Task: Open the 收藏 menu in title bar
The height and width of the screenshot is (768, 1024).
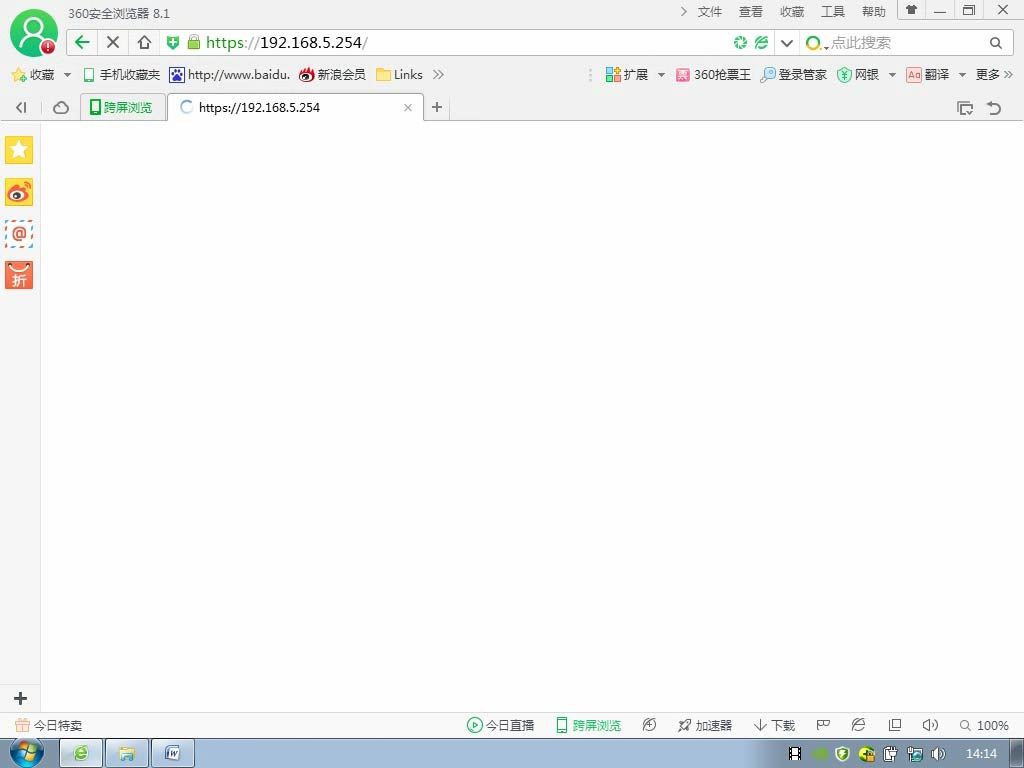Action: (792, 12)
